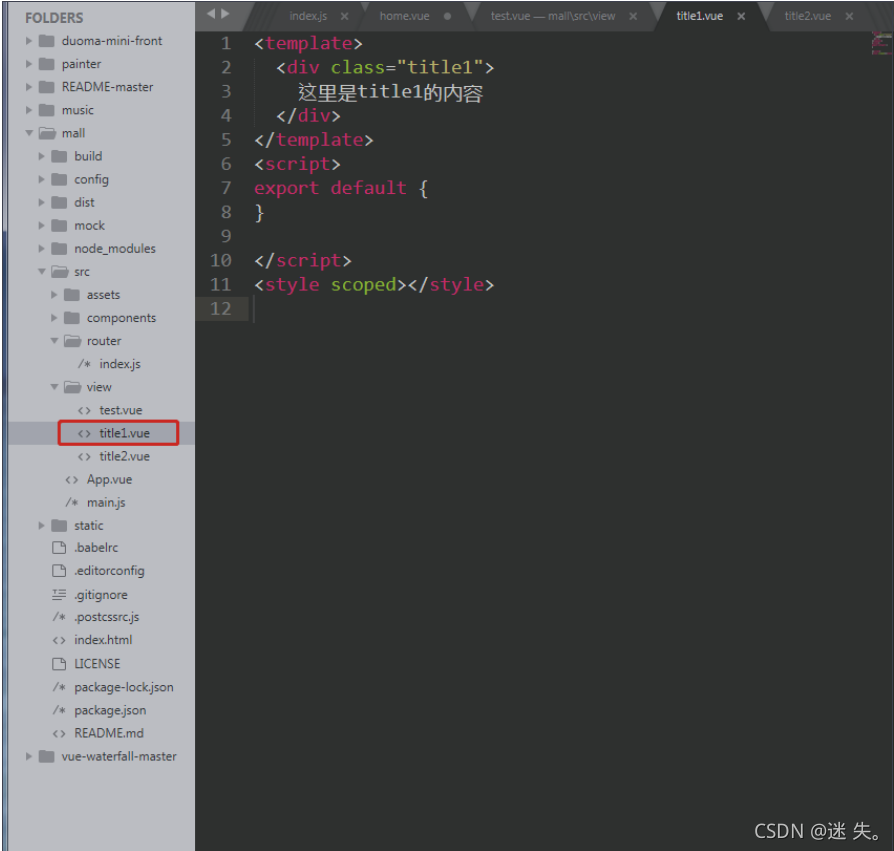
Task: Collapse the mall folder arrow
Action: click(29, 133)
